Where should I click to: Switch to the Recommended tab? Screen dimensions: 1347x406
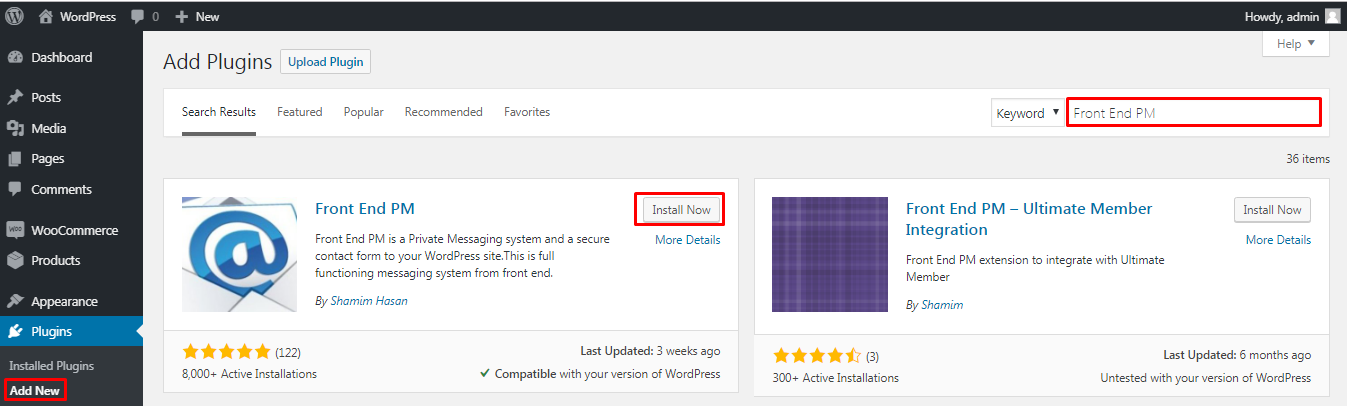tap(444, 112)
